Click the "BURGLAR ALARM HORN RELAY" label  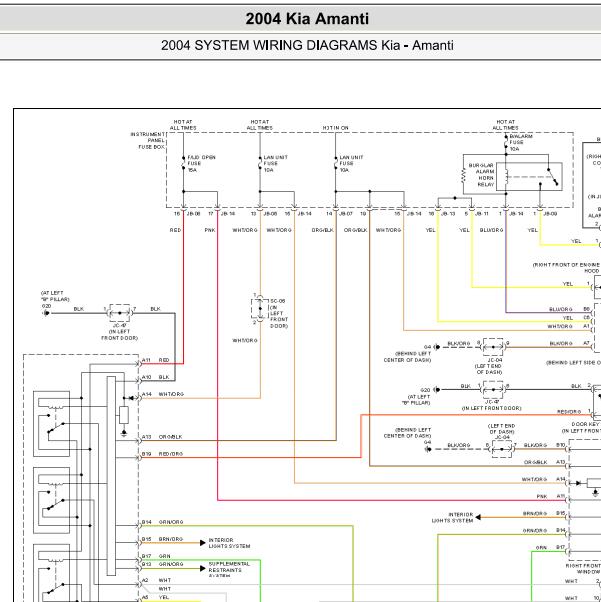pos(481,175)
